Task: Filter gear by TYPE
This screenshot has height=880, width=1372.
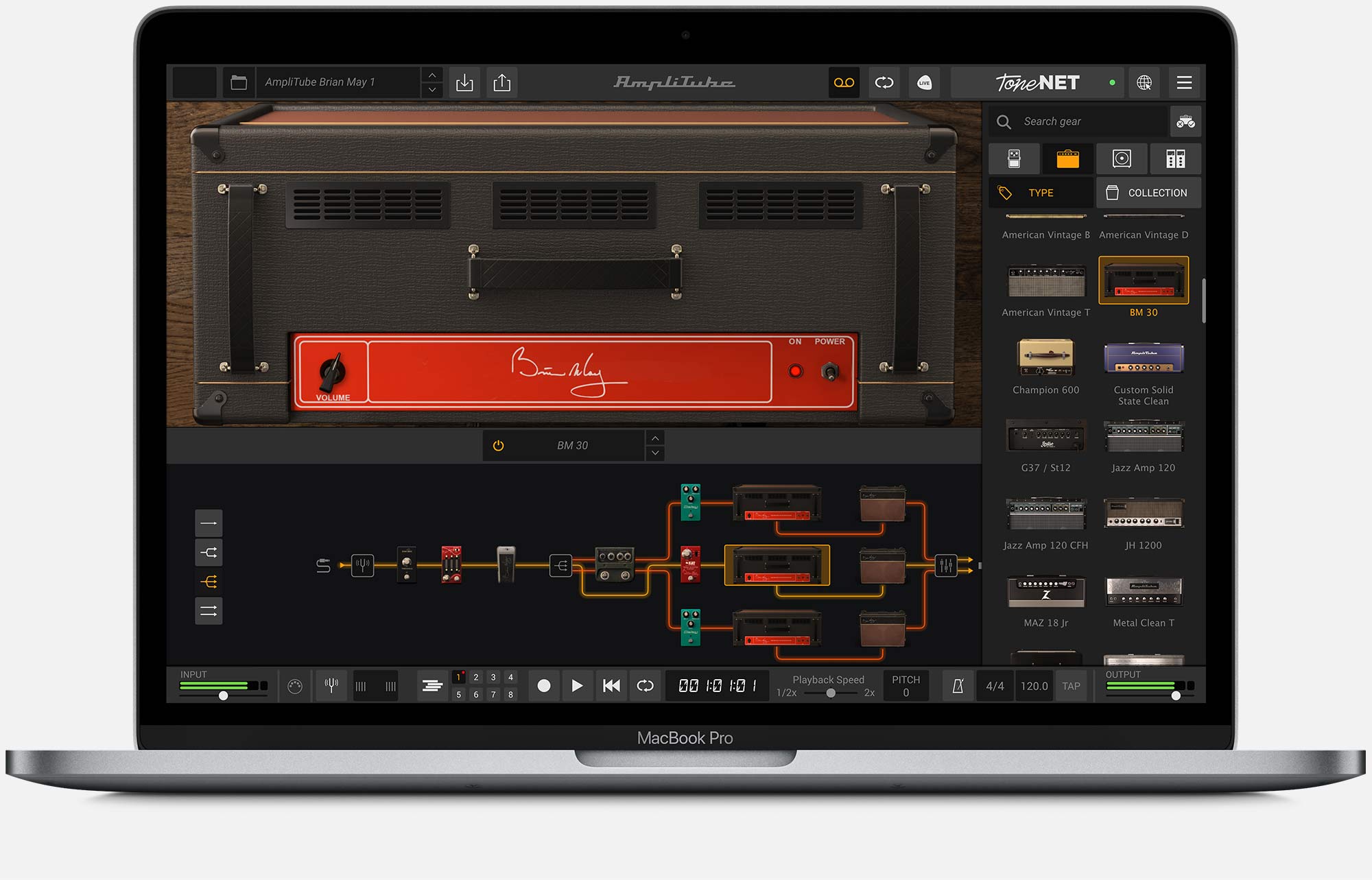Action: tap(1041, 193)
